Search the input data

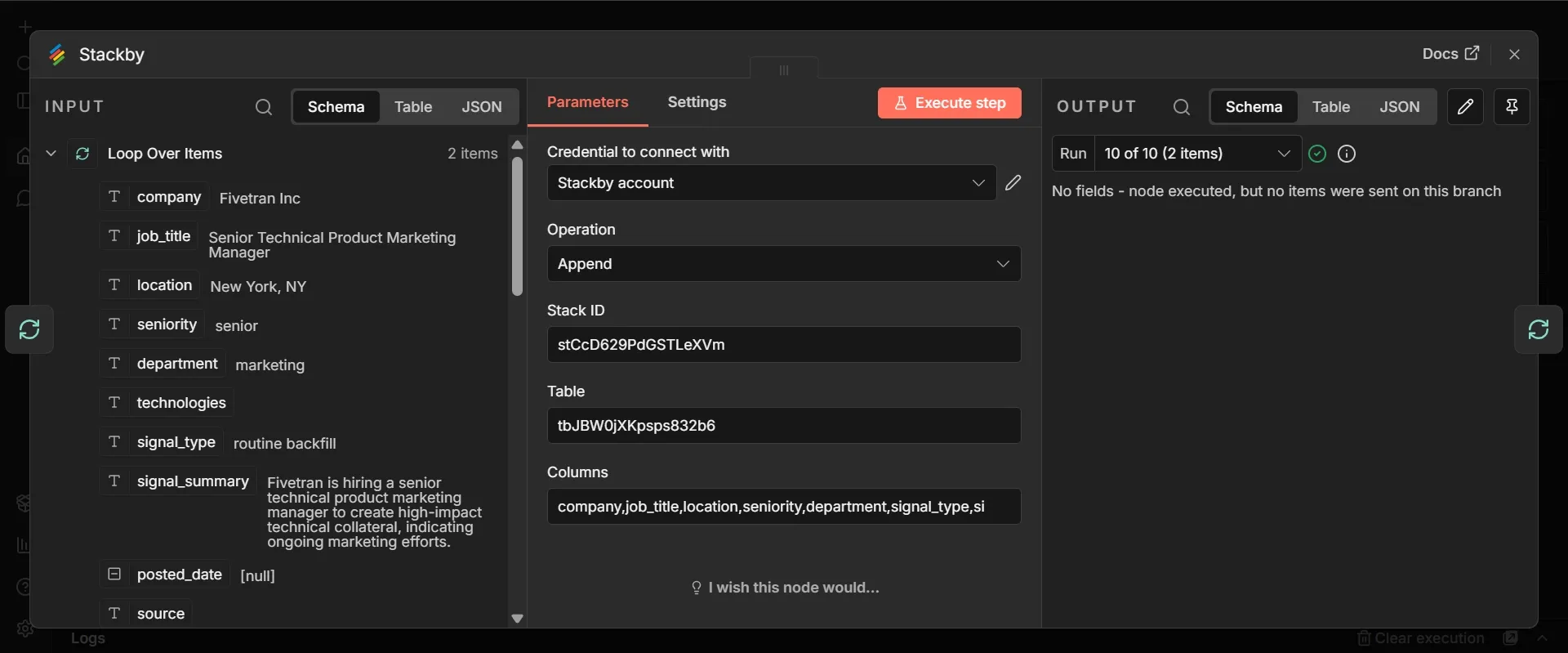263,107
